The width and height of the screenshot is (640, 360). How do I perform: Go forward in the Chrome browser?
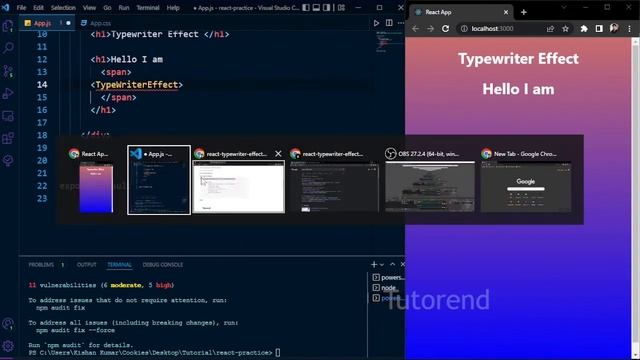[430, 29]
